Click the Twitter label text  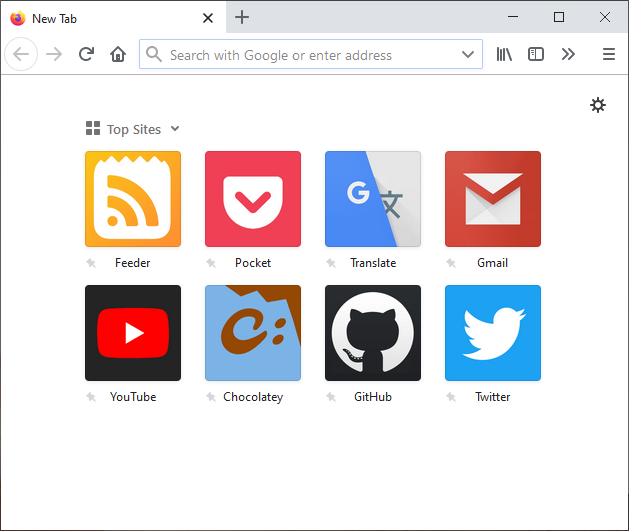(x=492, y=397)
